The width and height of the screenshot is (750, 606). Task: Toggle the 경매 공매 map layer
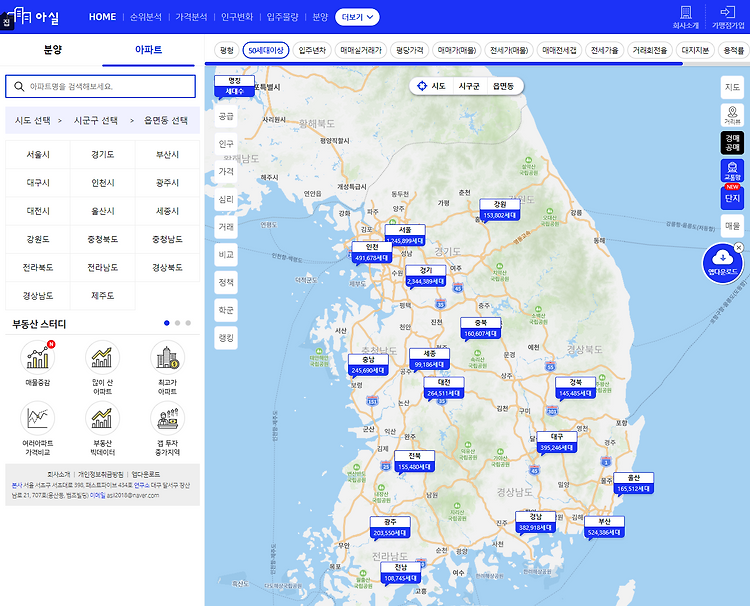coord(733,142)
